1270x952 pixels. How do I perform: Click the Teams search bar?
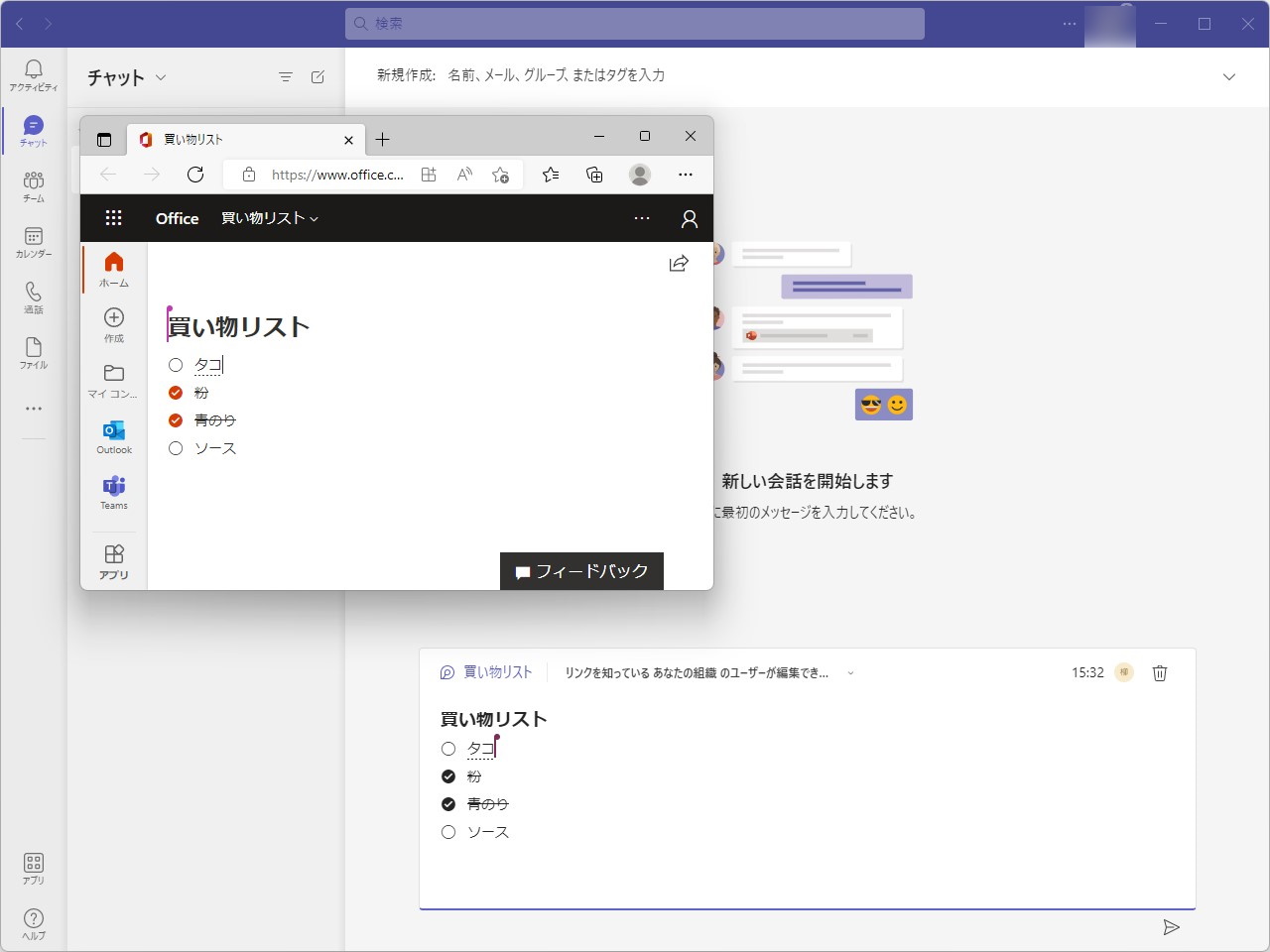[x=635, y=23]
